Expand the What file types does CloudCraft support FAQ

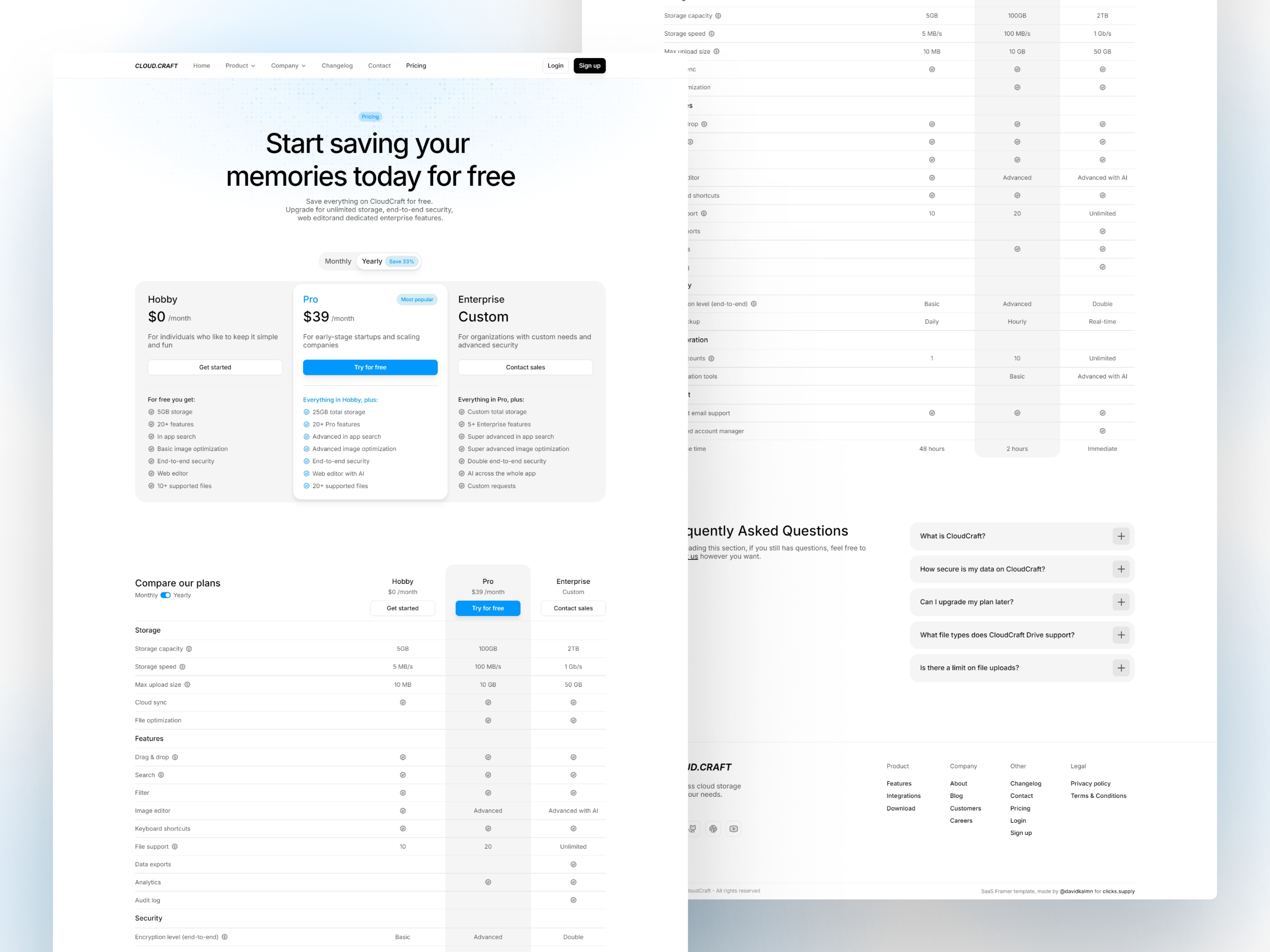[x=1121, y=634]
